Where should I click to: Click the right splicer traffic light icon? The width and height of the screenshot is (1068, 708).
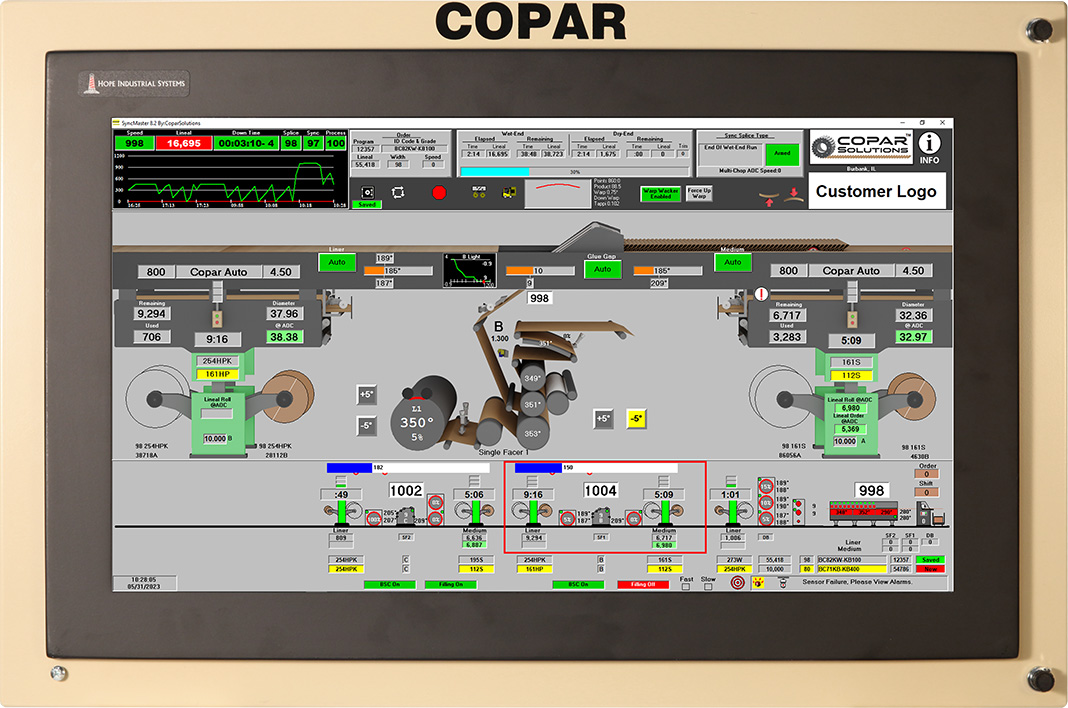pos(851,320)
